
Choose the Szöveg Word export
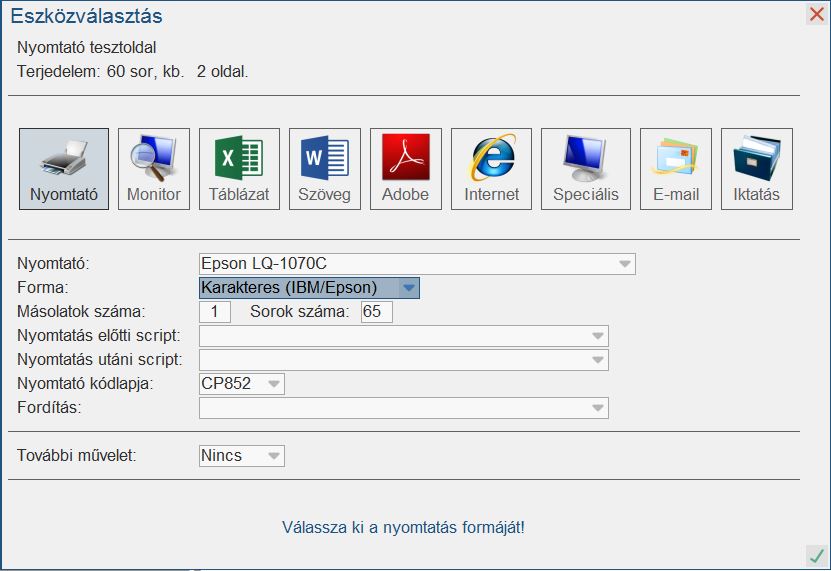324,169
